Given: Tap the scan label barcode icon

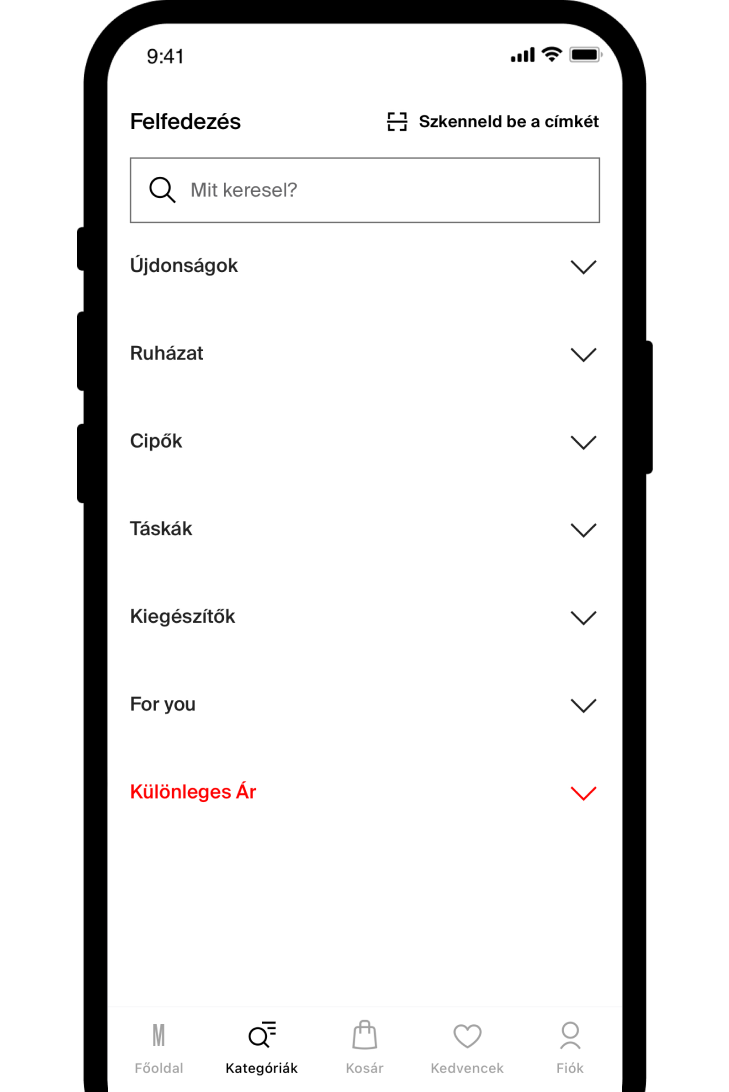Looking at the screenshot, I should pos(397,121).
